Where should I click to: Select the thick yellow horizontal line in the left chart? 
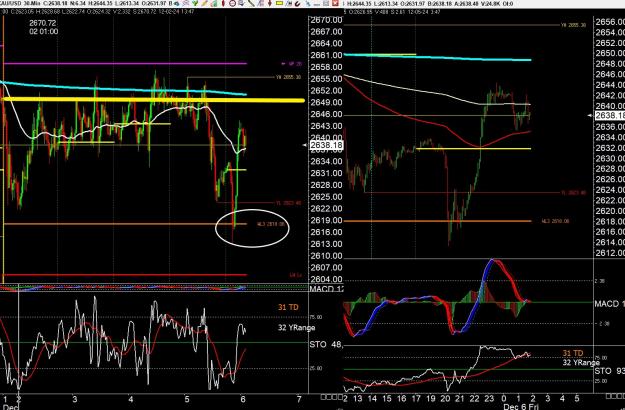[153, 100]
